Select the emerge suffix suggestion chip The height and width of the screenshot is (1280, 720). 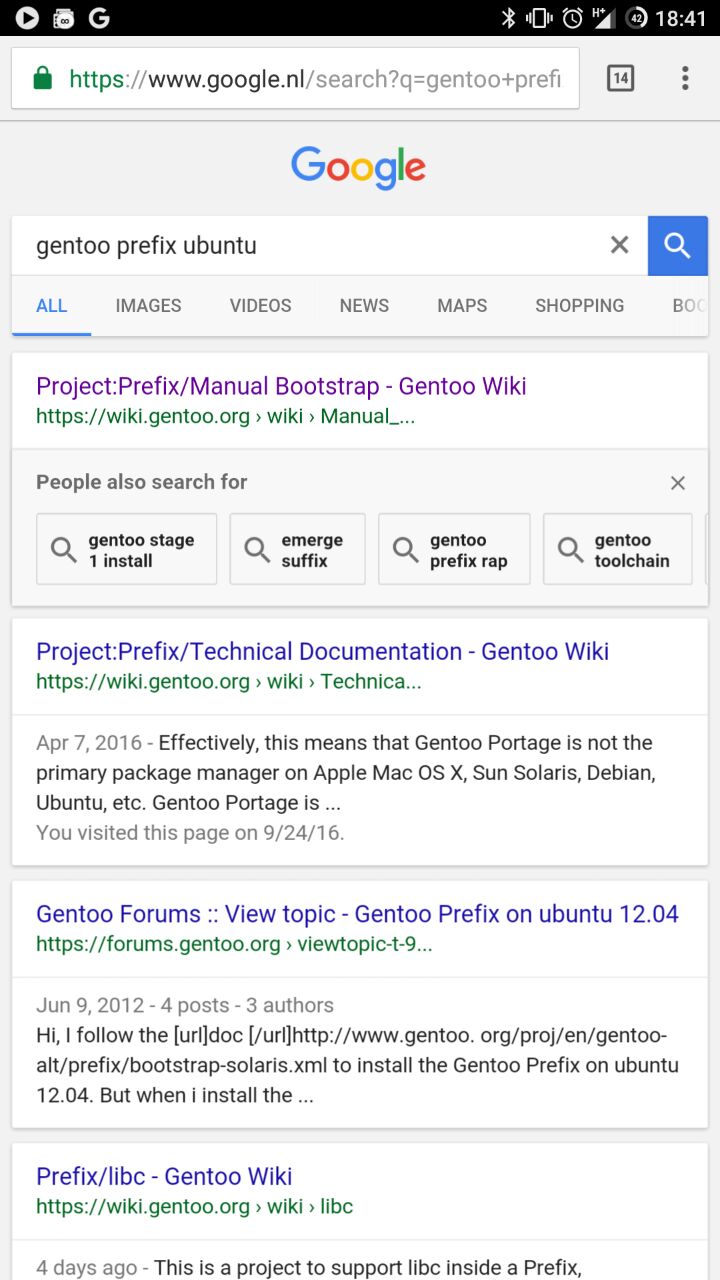[x=297, y=549]
